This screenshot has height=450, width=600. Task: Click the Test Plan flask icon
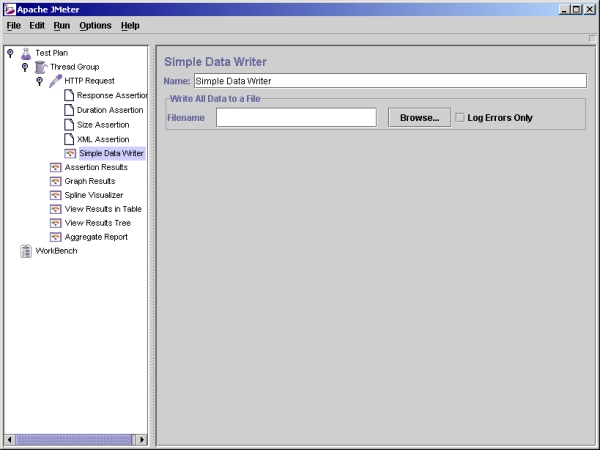click(x=26, y=53)
